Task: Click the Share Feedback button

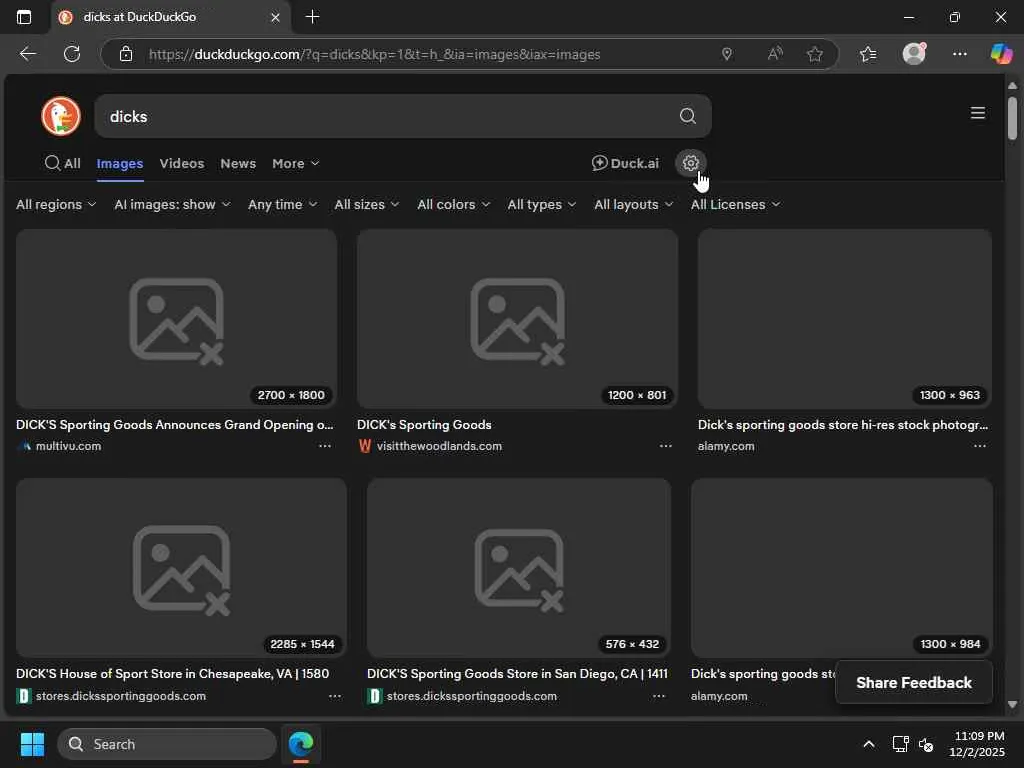Action: (x=914, y=682)
